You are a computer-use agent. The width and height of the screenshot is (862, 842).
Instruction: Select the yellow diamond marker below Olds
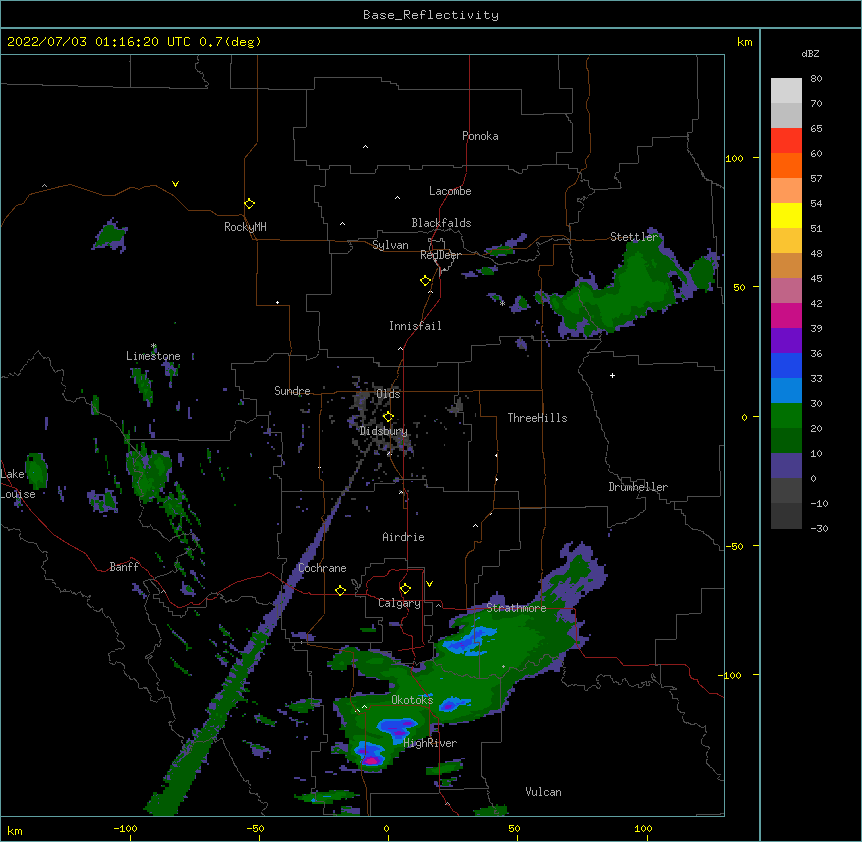388,416
